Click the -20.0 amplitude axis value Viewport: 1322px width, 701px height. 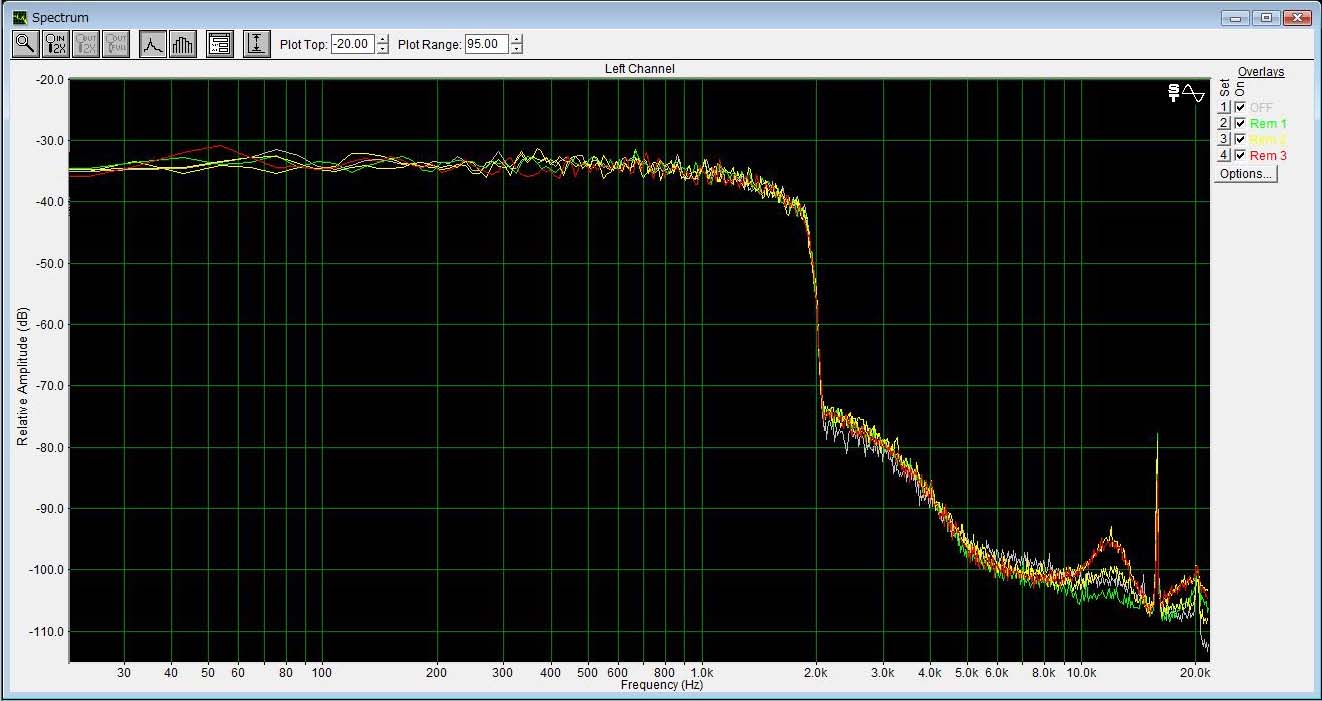(50, 80)
